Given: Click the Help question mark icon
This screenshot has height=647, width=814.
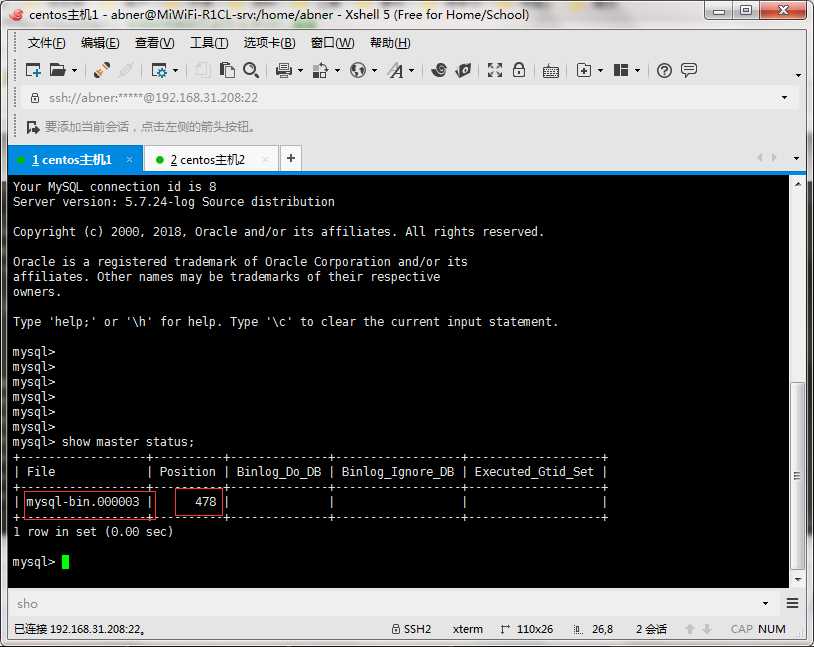Looking at the screenshot, I should (x=664, y=70).
